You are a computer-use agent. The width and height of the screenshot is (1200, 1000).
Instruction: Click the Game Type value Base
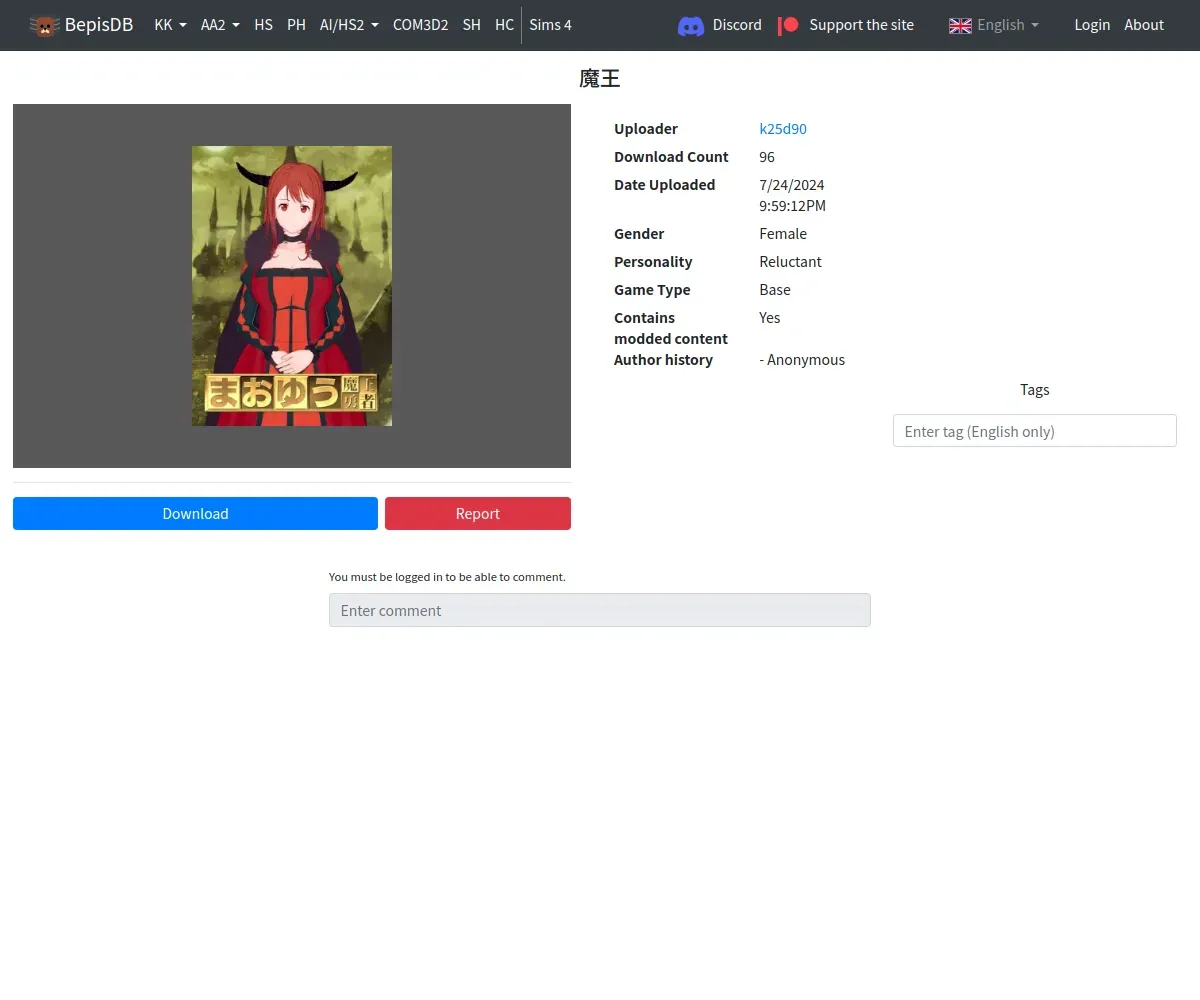(x=775, y=290)
